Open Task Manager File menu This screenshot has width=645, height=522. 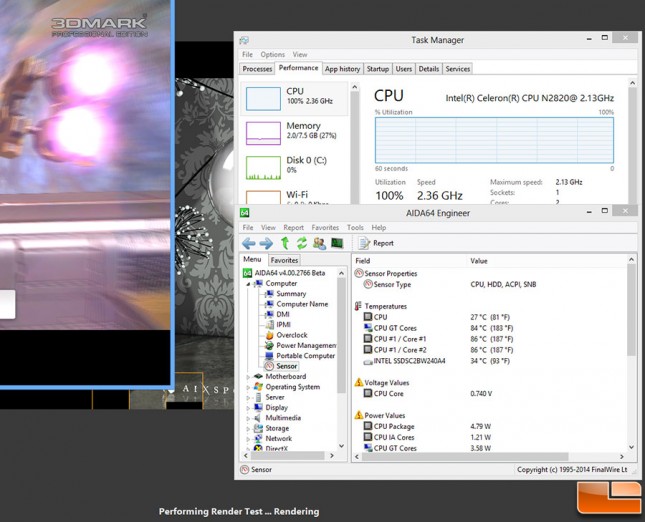[x=247, y=54]
